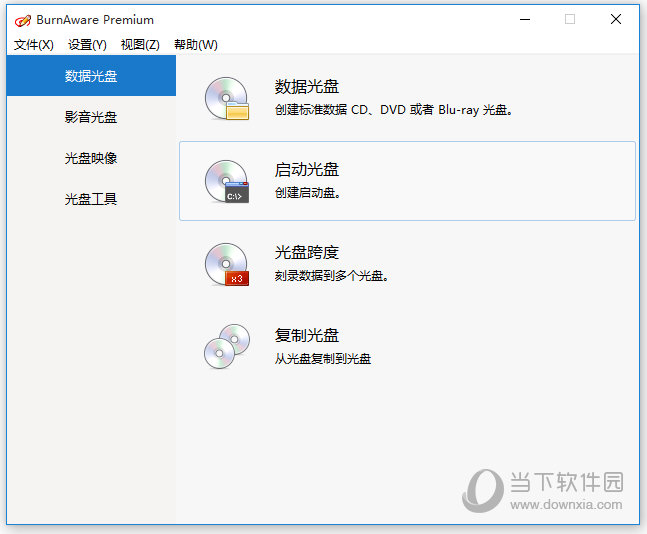Switch to the 光盘工具 sidebar category

(91, 199)
